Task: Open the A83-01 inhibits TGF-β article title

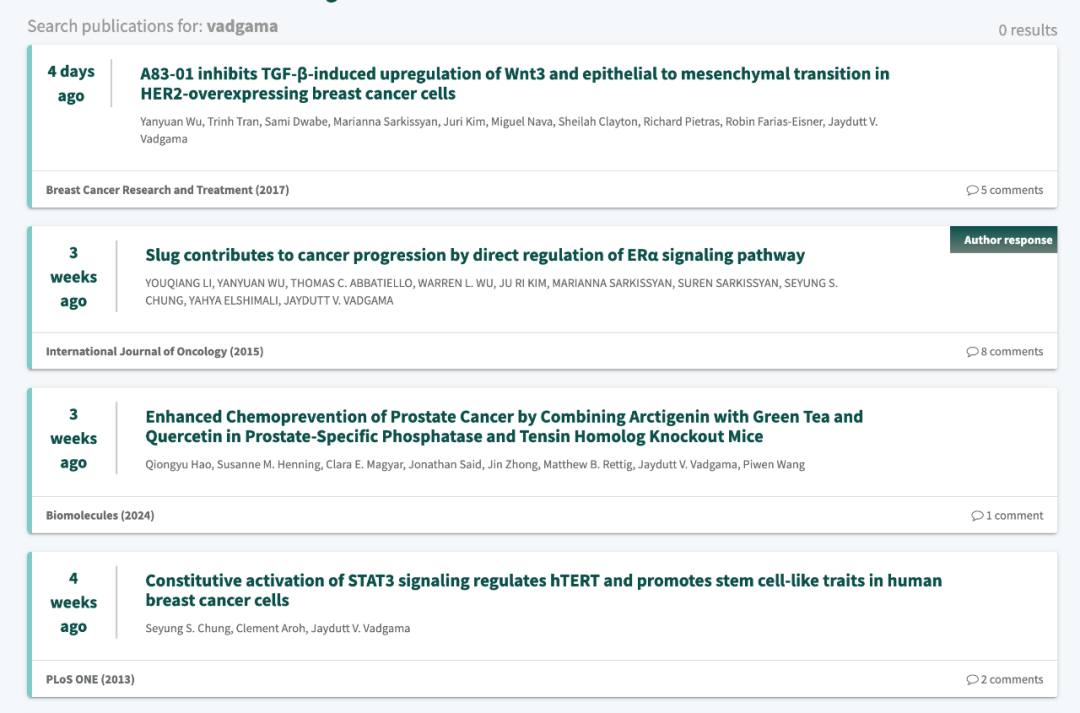Action: [x=515, y=83]
